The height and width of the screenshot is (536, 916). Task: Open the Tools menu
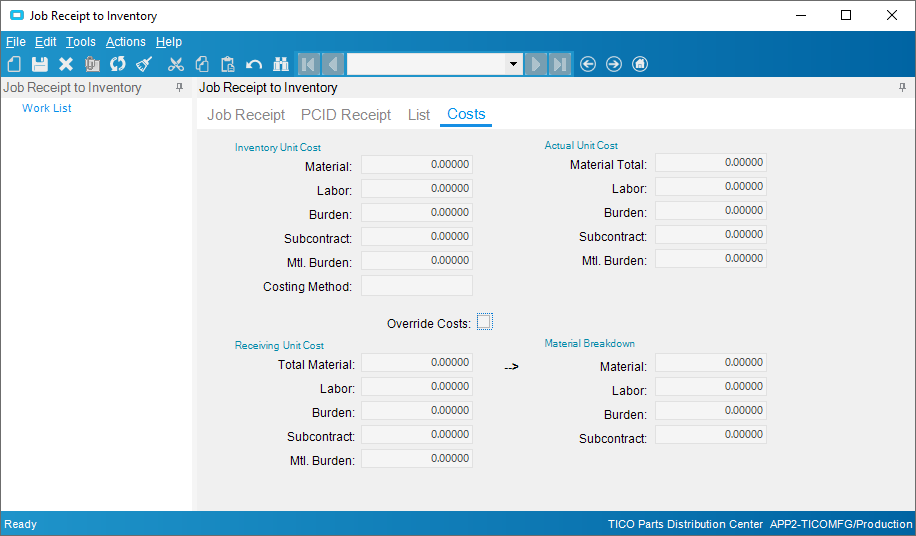coord(81,42)
